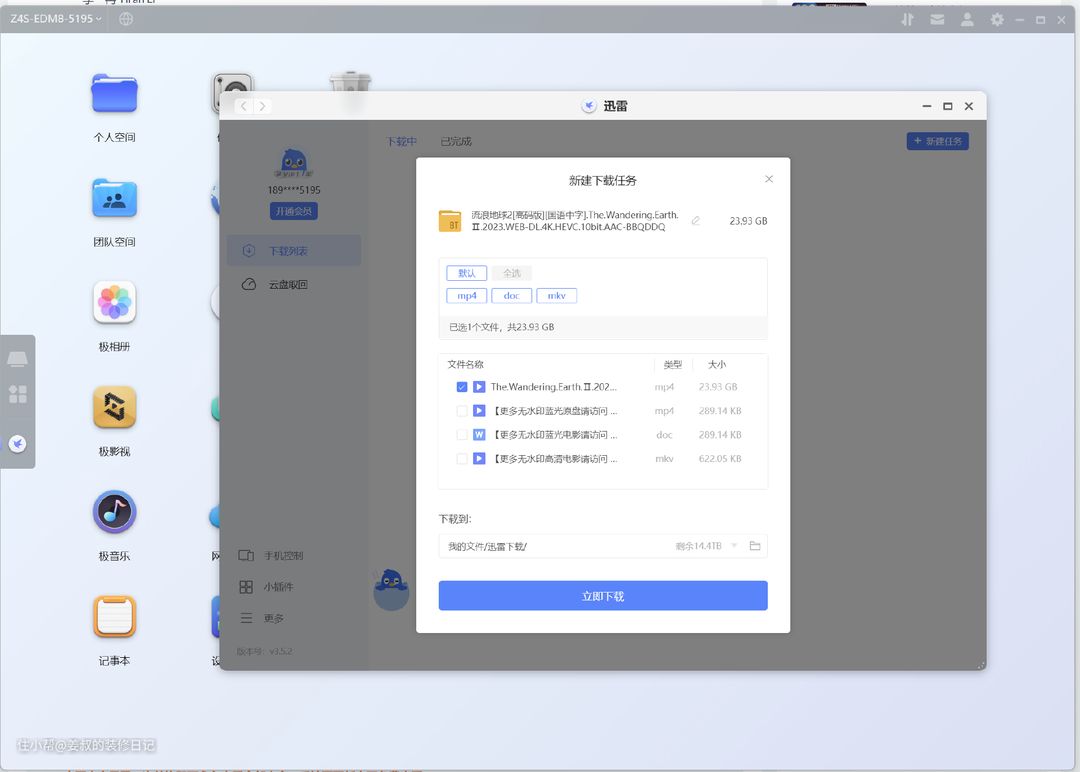
Task: Click the settings gear in top bar
Action: pyautogui.click(x=997, y=19)
